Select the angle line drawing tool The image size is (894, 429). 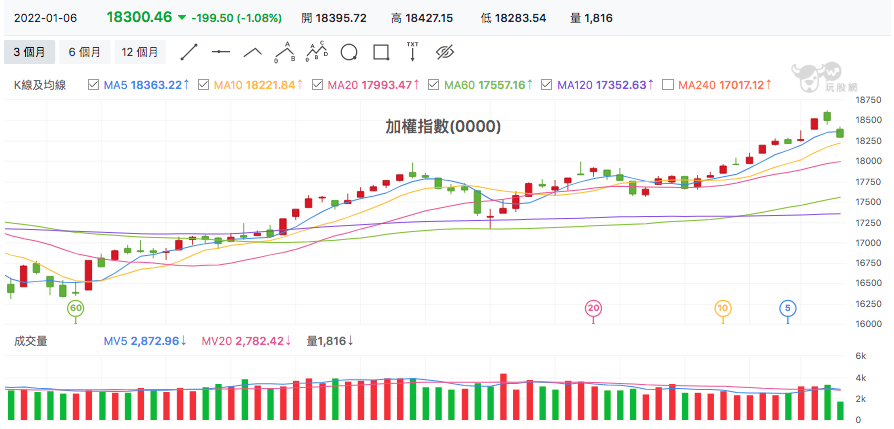(253, 52)
